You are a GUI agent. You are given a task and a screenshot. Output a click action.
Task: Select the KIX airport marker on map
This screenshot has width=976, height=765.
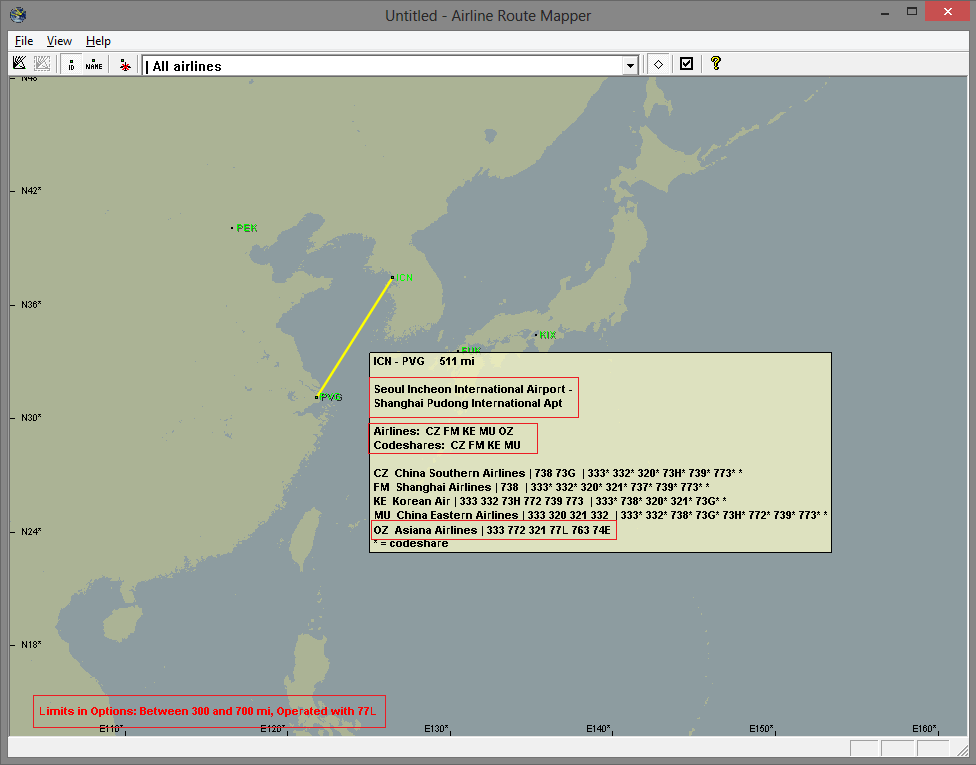(x=536, y=335)
